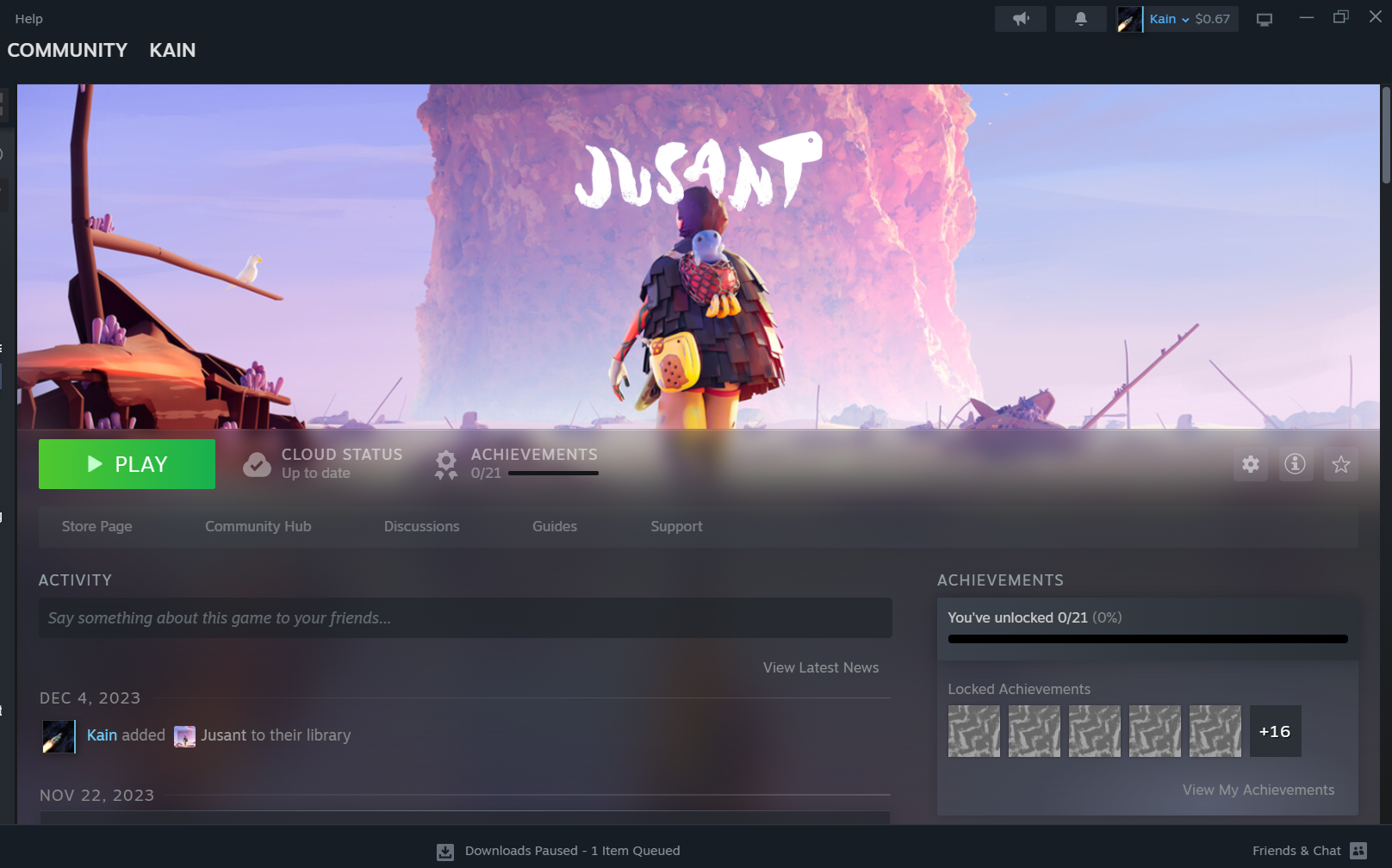Click "You've unlocked 0/21" text
This screenshot has width=1392, height=868.
coord(1017,617)
